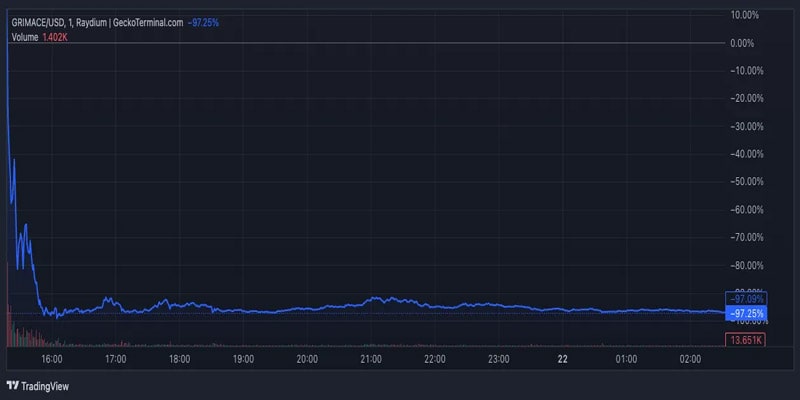Image resolution: width=800 pixels, height=400 pixels.
Task: Click the -97.25% change value in header
Action: (203, 23)
